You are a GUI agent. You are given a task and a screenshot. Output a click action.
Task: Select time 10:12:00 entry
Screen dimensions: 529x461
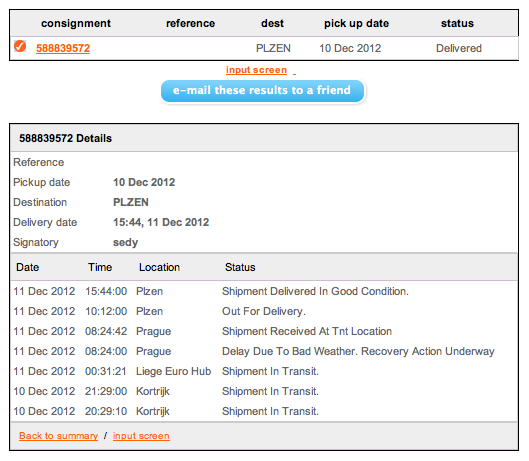pos(106,311)
